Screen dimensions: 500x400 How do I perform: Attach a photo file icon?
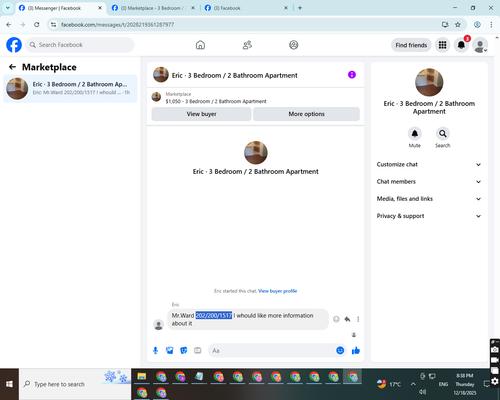pos(170,350)
